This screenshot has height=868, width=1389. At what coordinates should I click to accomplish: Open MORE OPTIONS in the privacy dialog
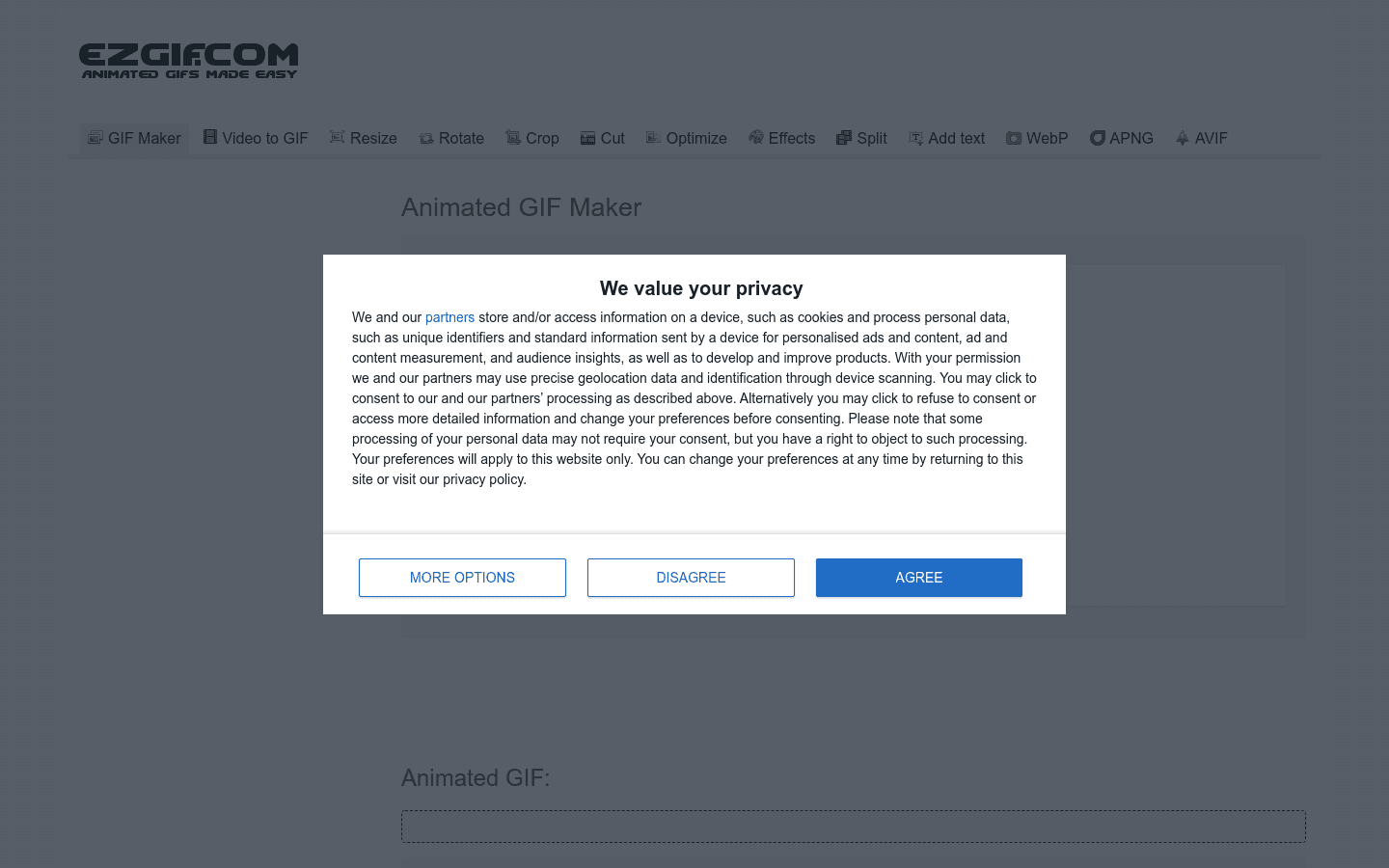point(462,577)
